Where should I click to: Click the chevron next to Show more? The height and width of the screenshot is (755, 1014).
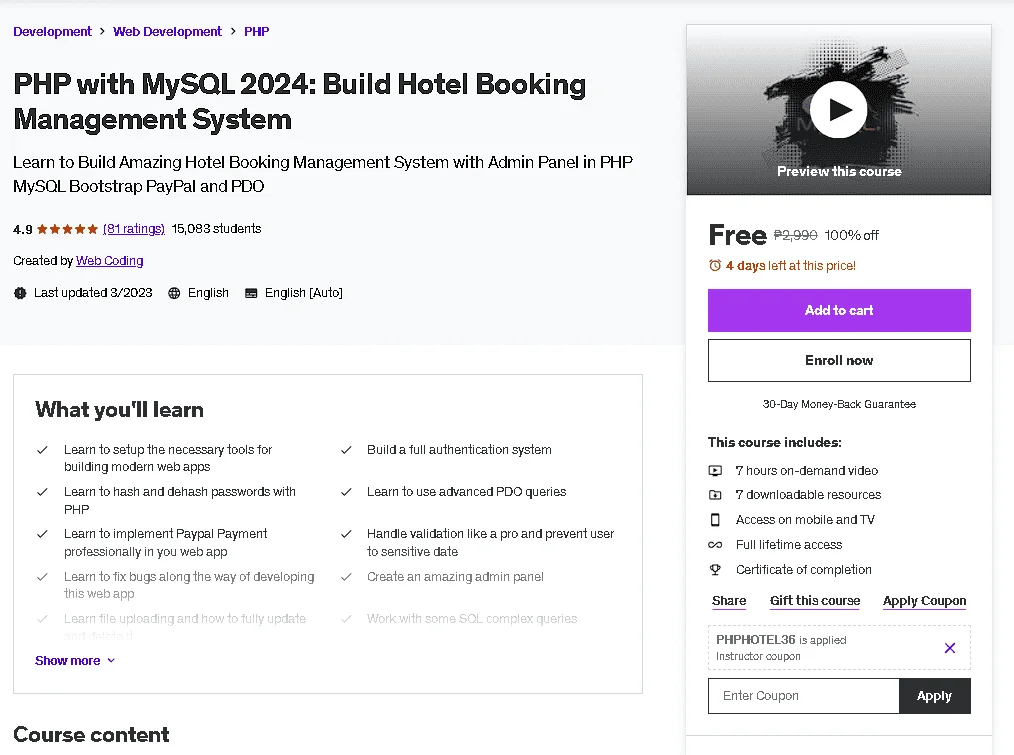(x=111, y=661)
